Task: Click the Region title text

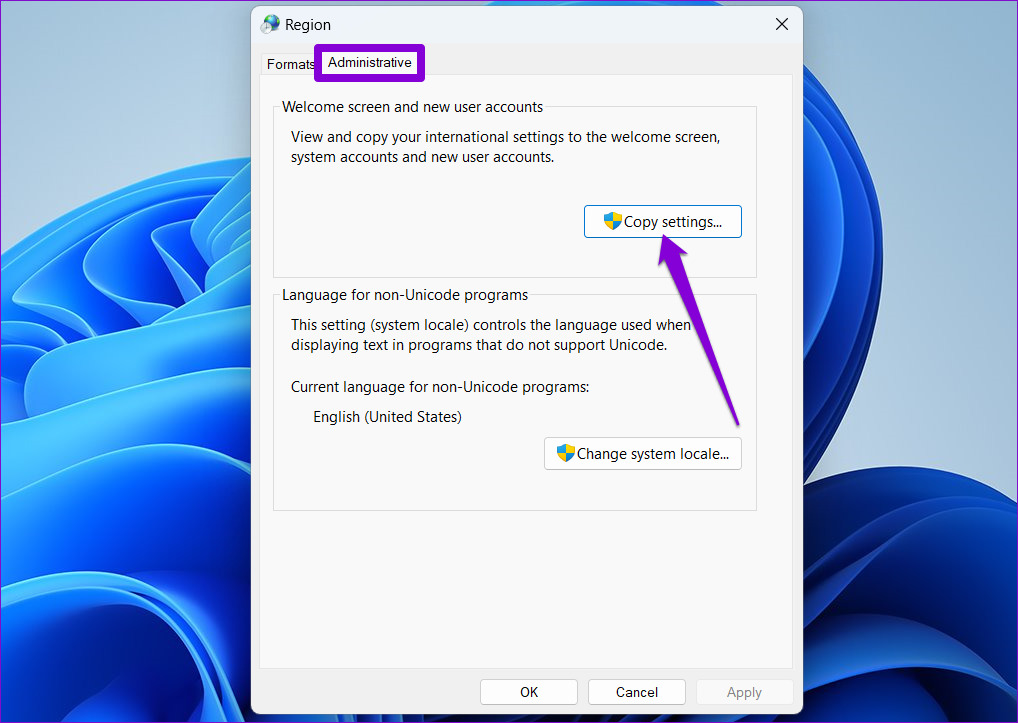Action: point(308,25)
